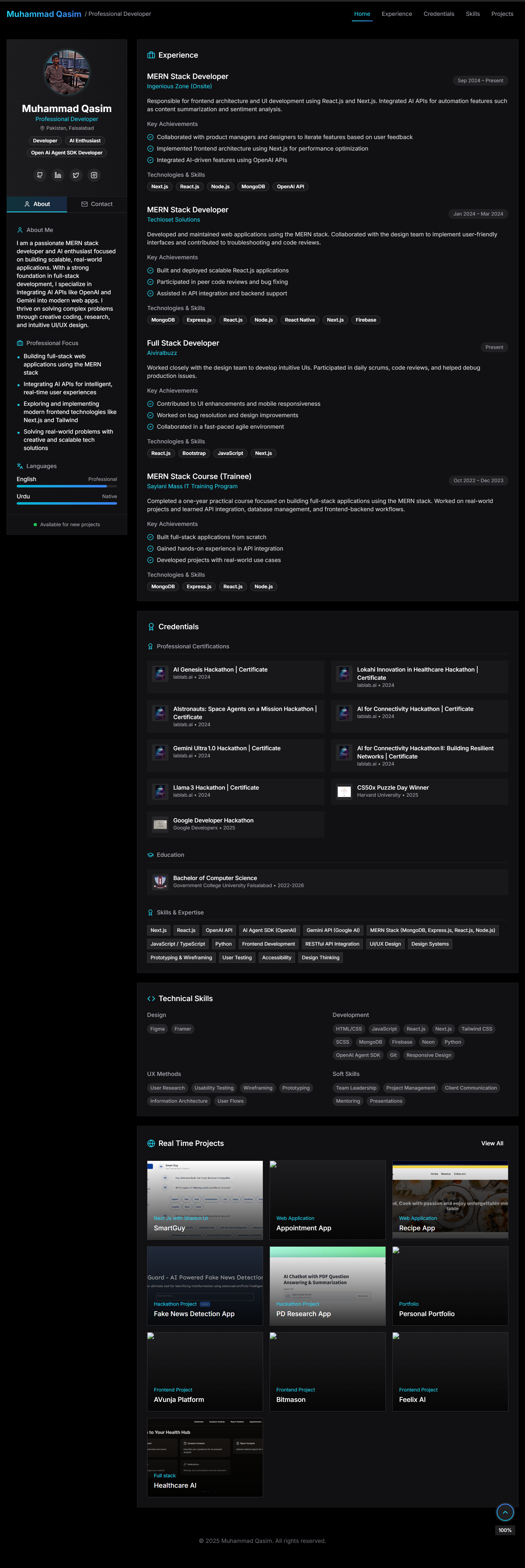This screenshot has width=525, height=1568.
Task: Click the person icon beside About Me
Action: [x=20, y=230]
